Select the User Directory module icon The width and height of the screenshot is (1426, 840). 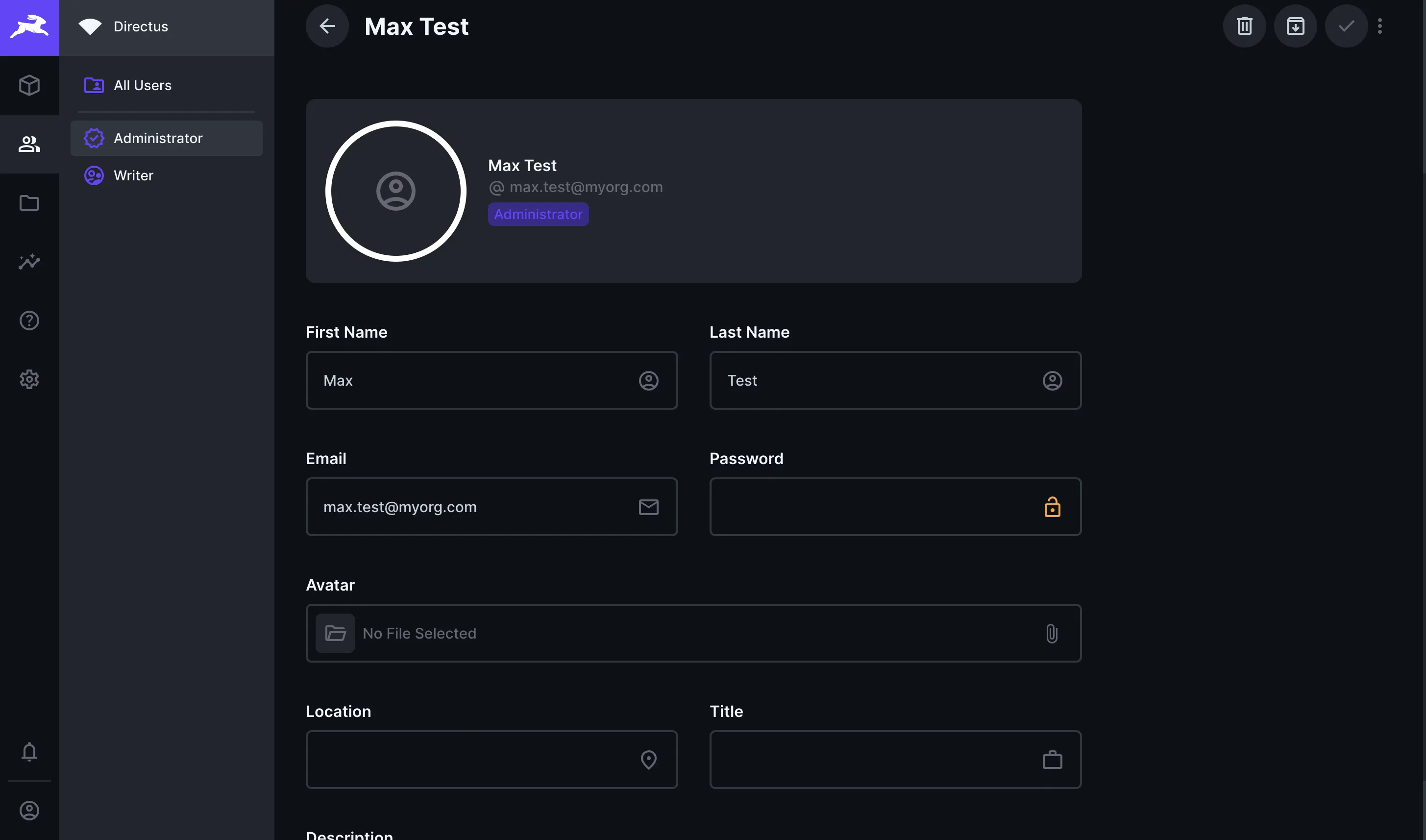pyautogui.click(x=29, y=145)
